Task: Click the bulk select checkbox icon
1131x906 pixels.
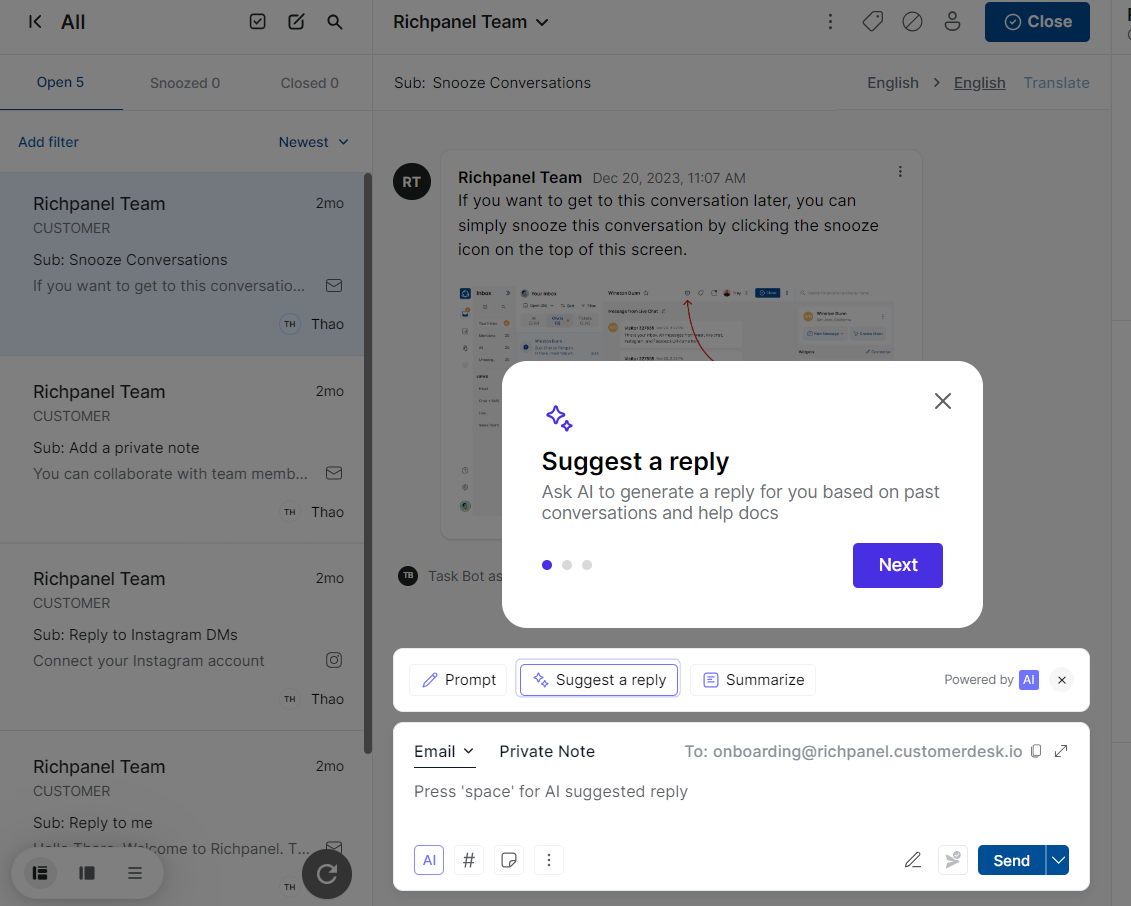Action: [258, 22]
